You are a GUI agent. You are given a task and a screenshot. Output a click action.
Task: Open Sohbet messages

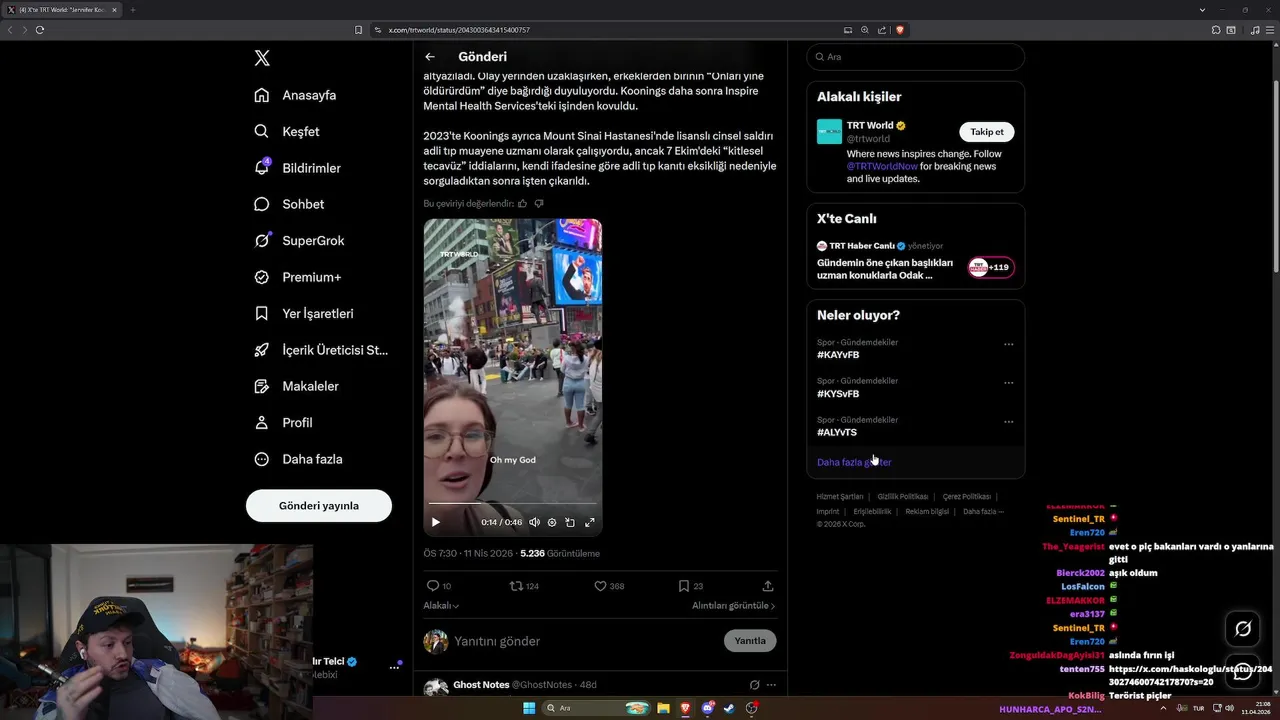pos(289,204)
